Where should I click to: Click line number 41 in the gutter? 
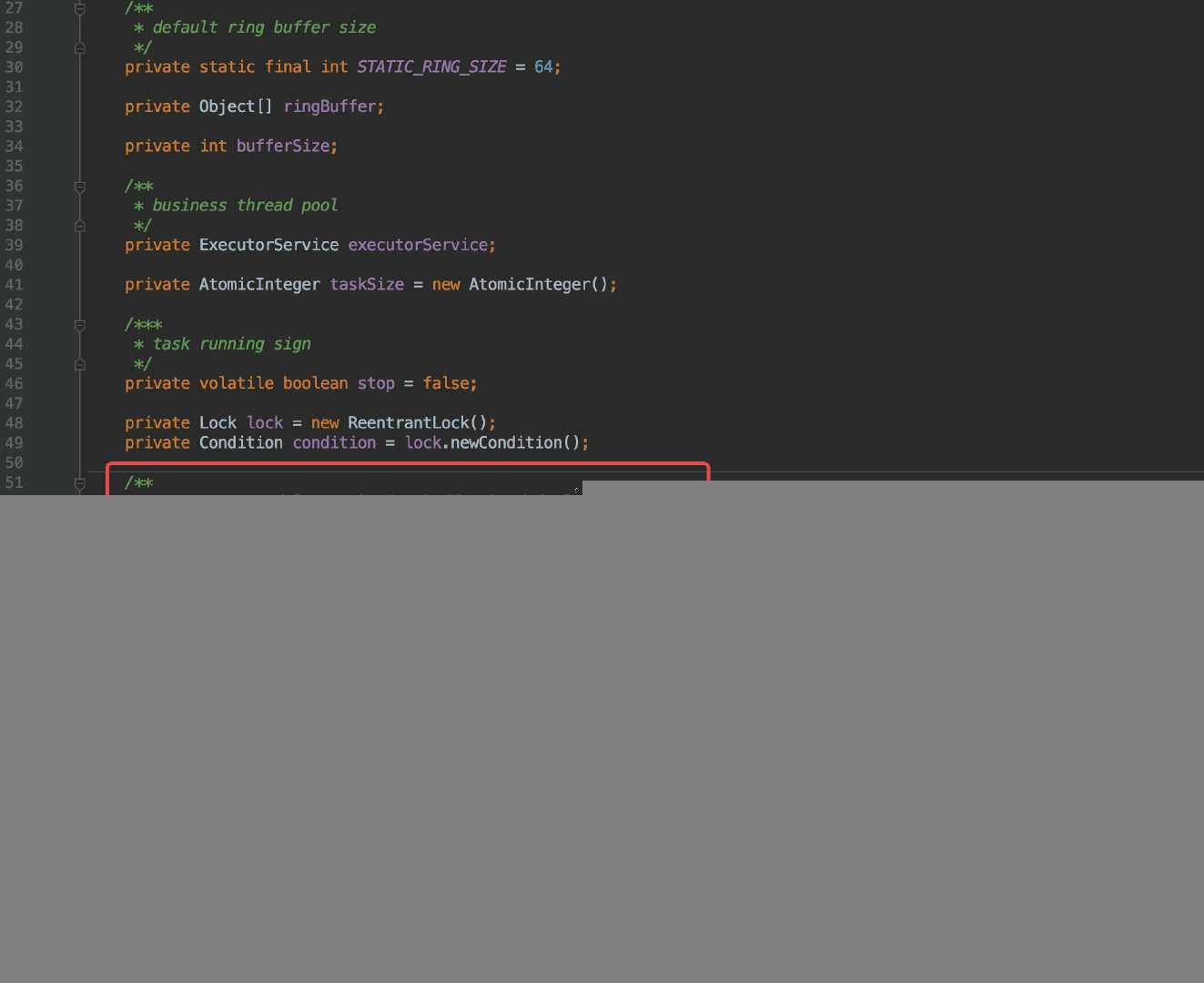(14, 284)
